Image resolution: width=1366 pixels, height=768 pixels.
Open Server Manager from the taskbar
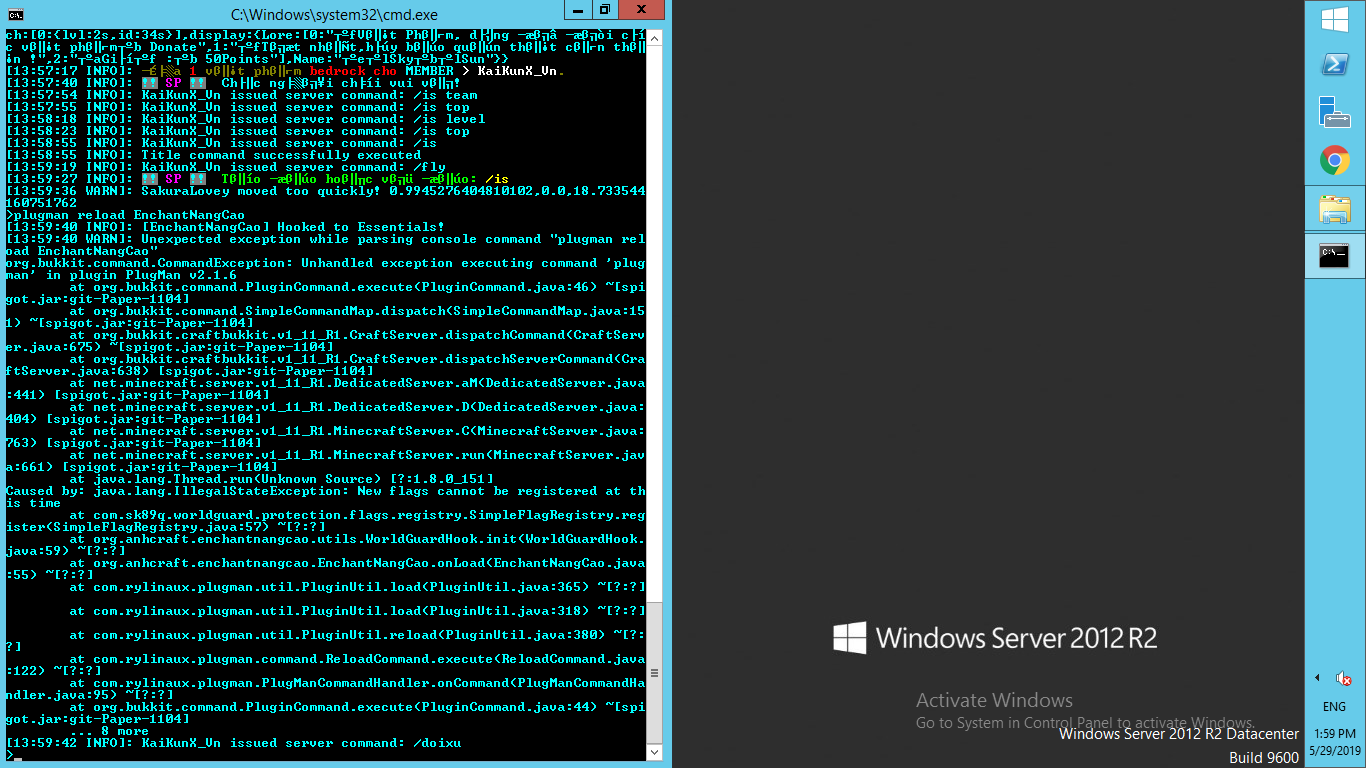[x=1335, y=111]
